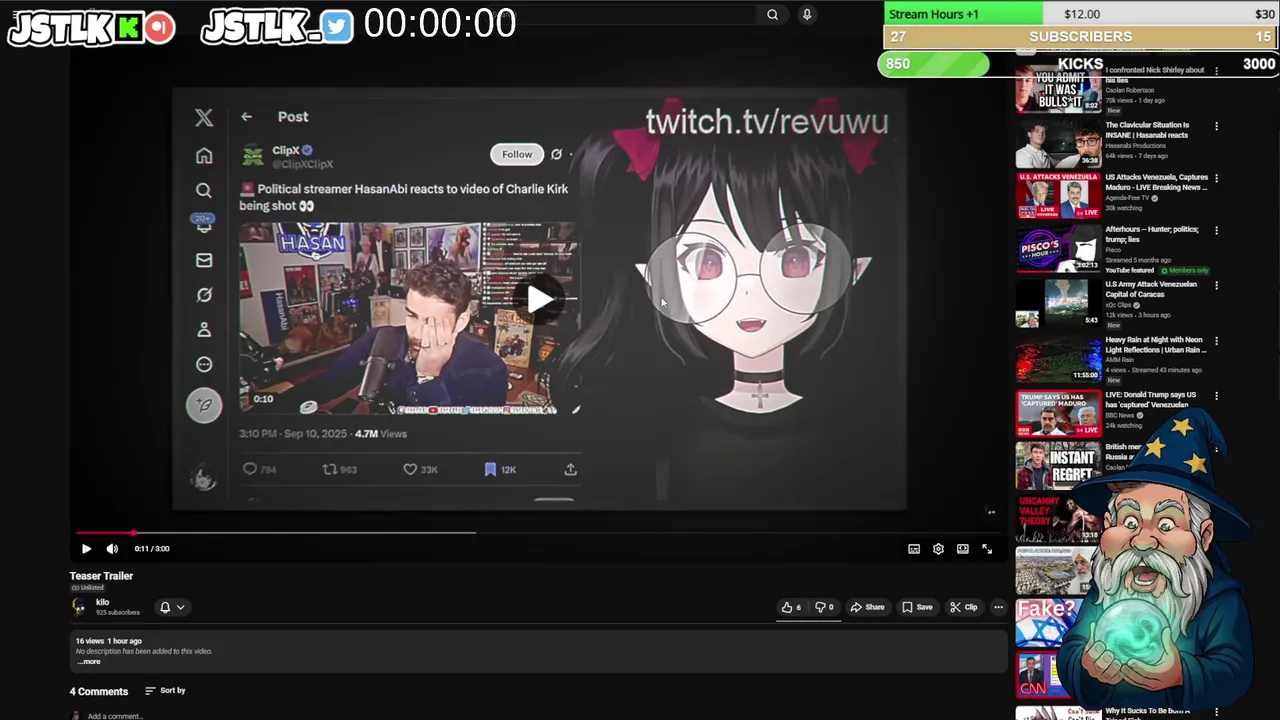Viewport: 1280px width, 720px height.
Task: Click the ClipX account name in tweet
Action: [286, 151]
